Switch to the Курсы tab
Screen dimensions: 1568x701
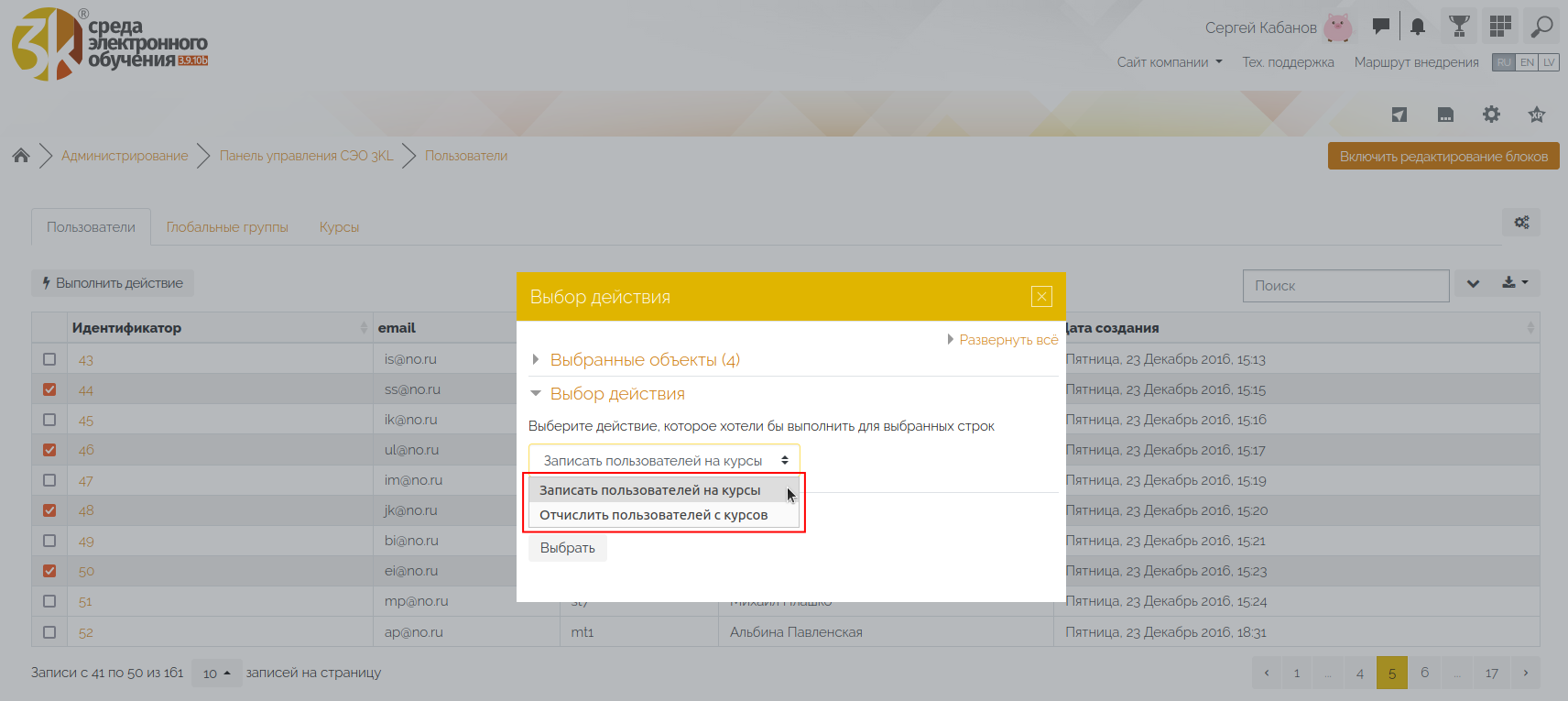(339, 227)
